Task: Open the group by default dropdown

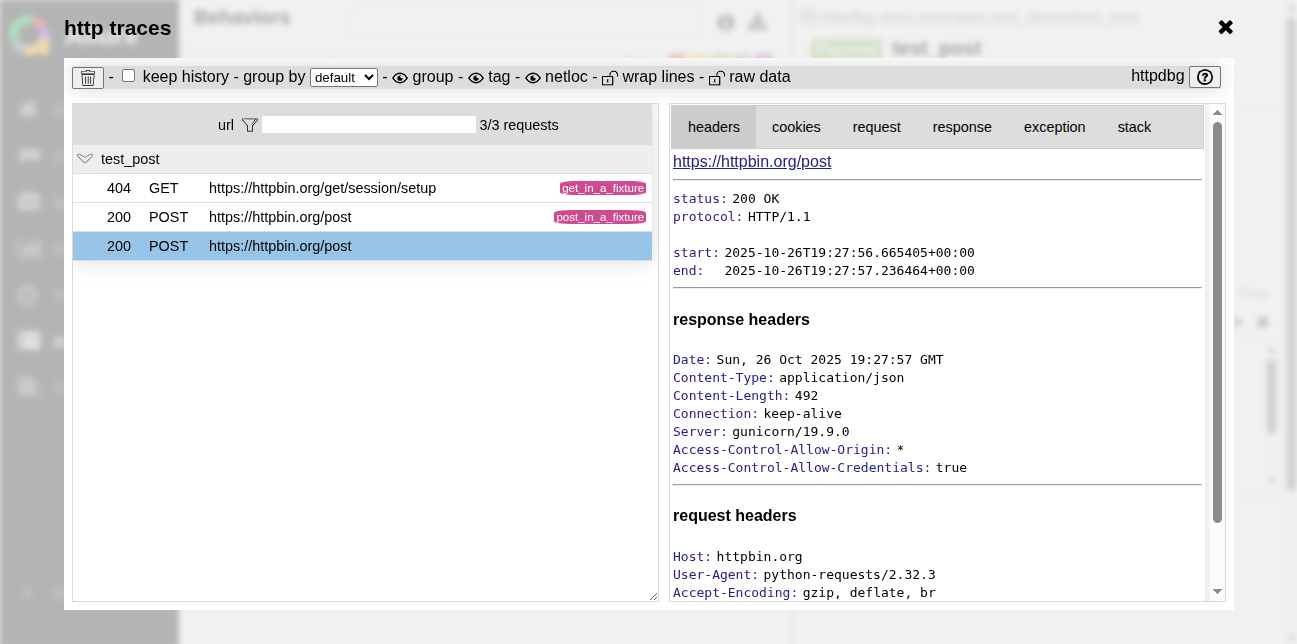Action: tap(343, 77)
